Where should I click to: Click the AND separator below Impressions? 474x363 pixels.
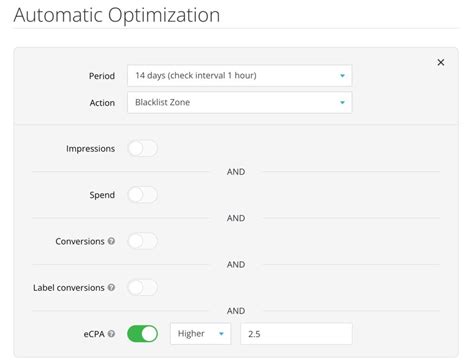pos(236,172)
